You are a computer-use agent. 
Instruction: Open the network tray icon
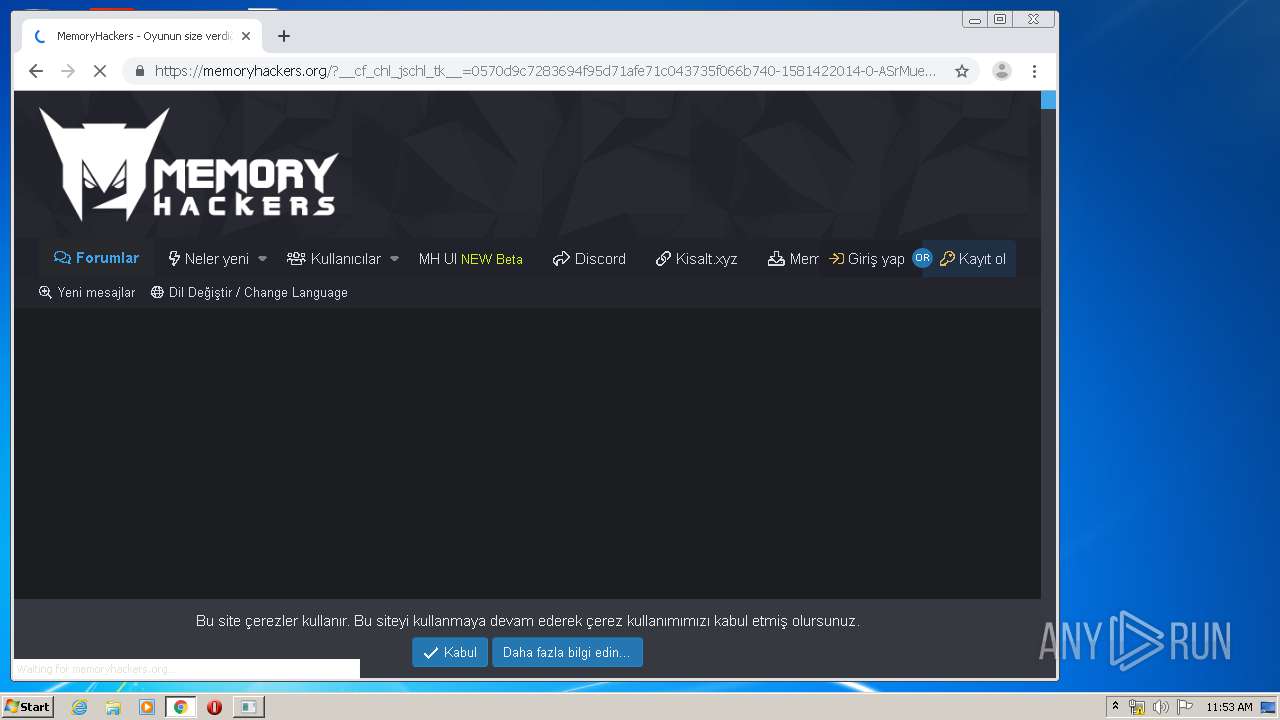tap(1137, 707)
